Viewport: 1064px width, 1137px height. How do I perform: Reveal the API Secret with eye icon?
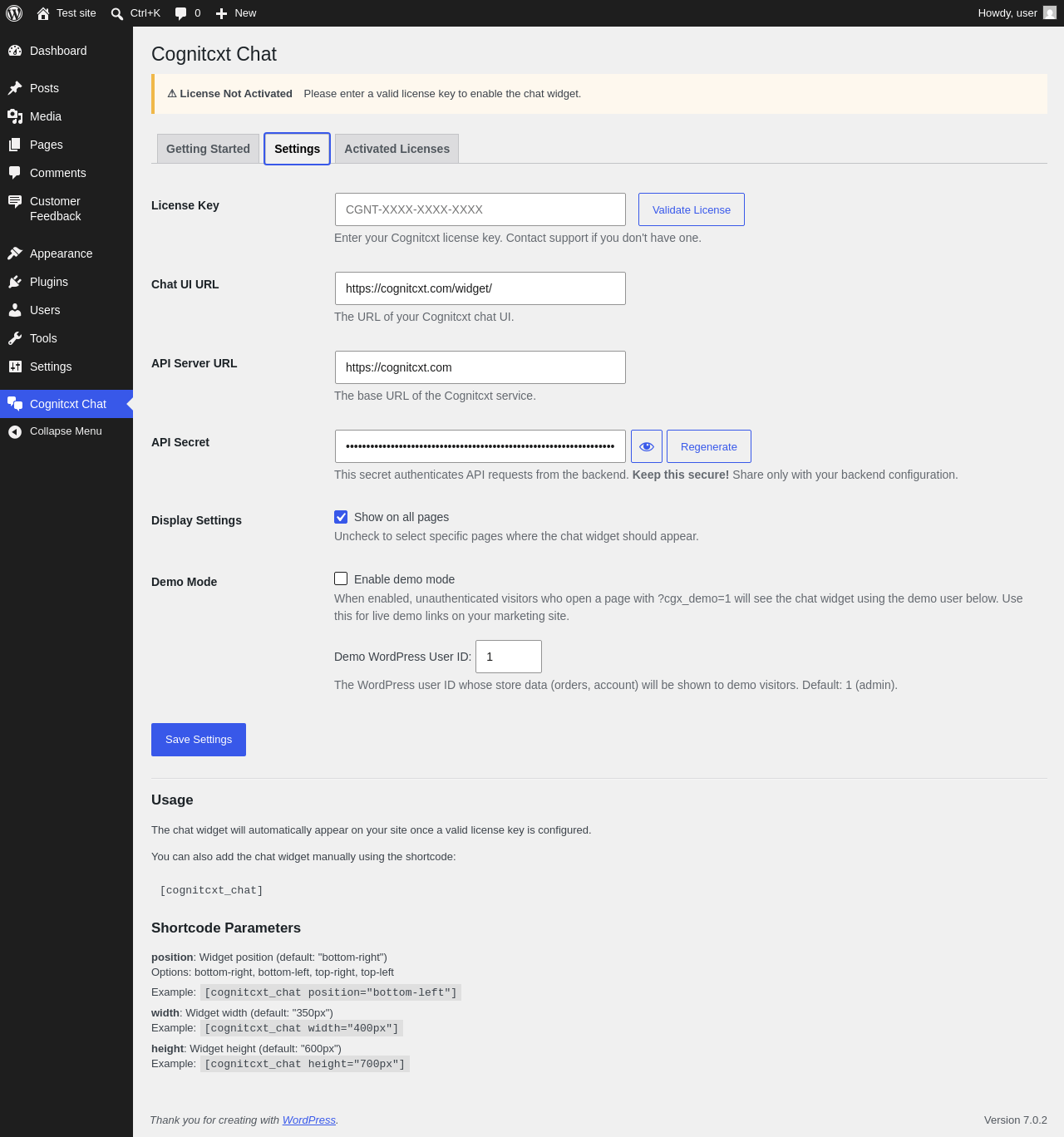coord(647,446)
